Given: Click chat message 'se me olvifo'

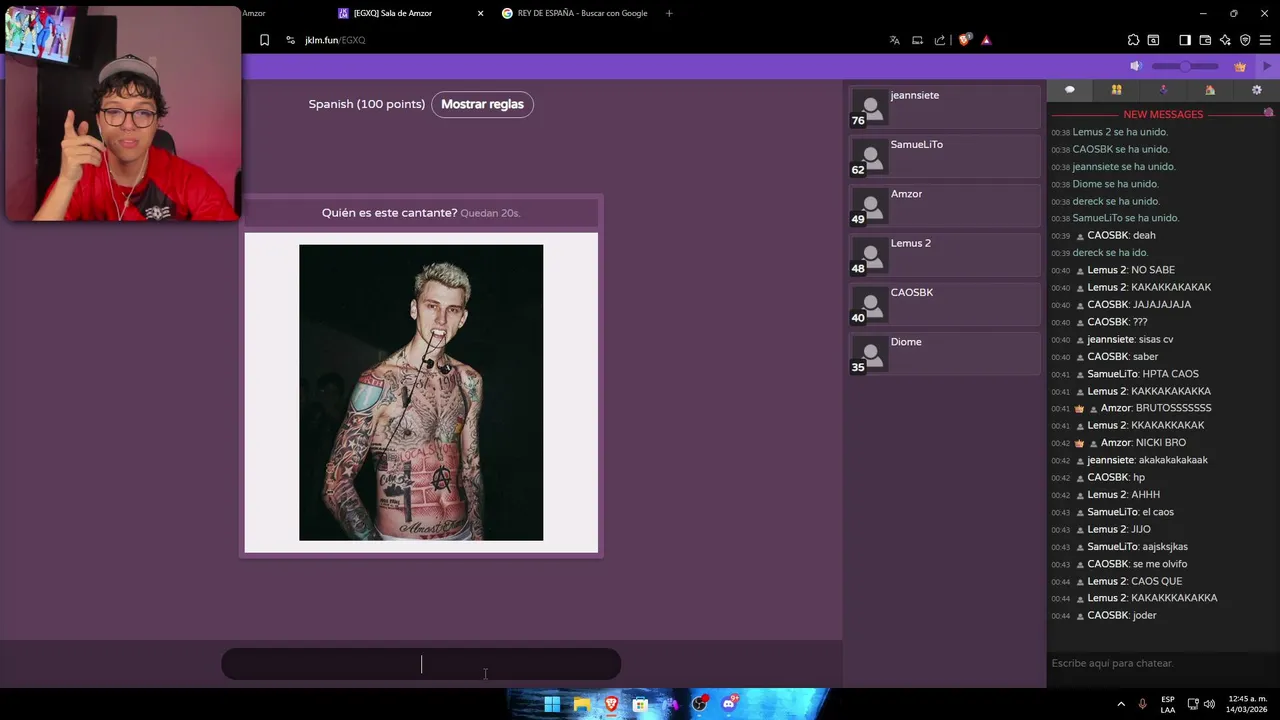Looking at the screenshot, I should (x=1160, y=564).
